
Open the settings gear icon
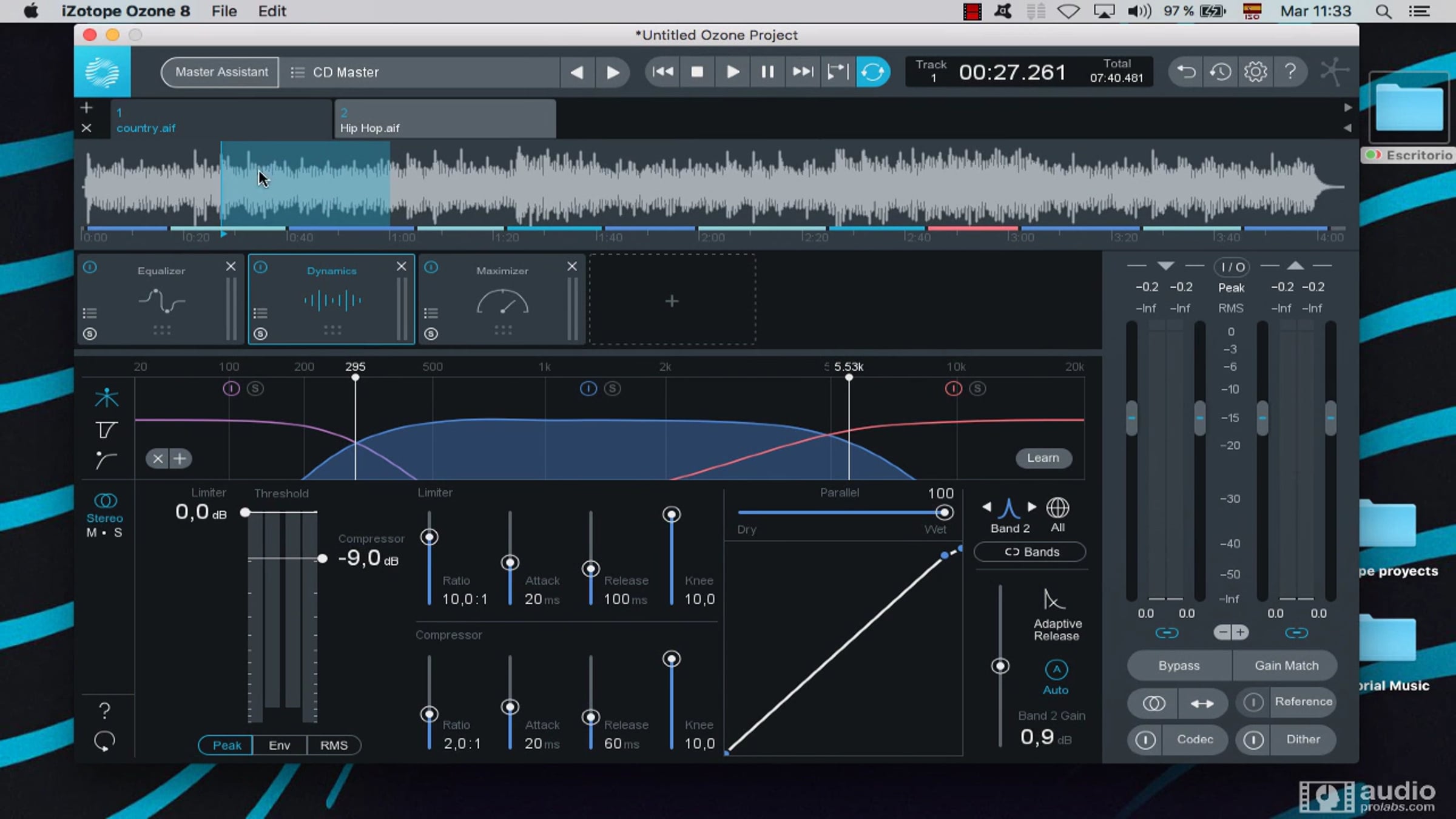(1255, 72)
